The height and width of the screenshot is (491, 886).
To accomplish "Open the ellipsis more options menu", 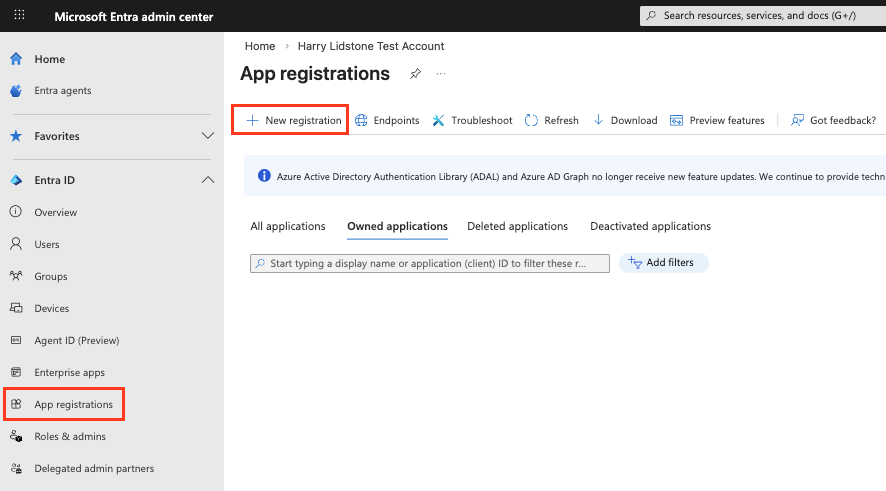I will 441,73.
